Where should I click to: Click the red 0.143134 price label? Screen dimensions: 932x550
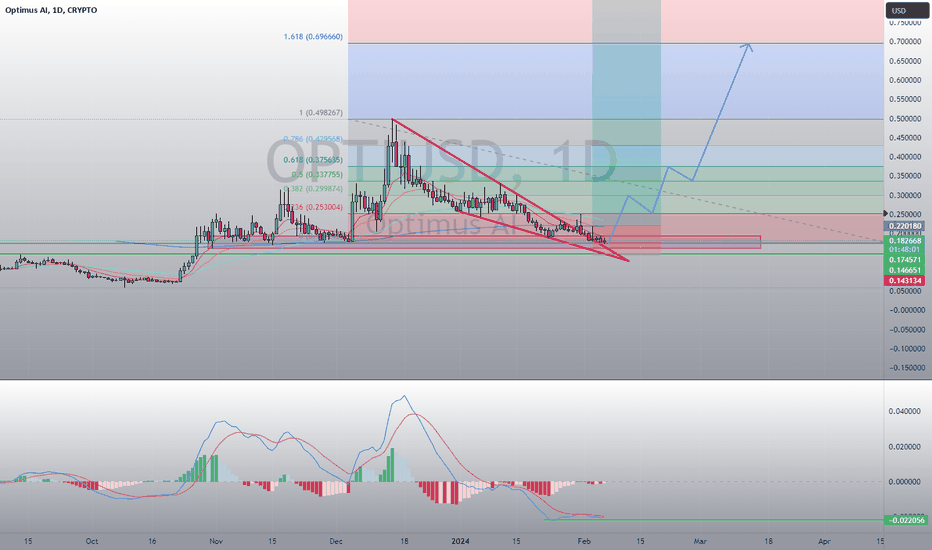pyautogui.click(x=905, y=280)
